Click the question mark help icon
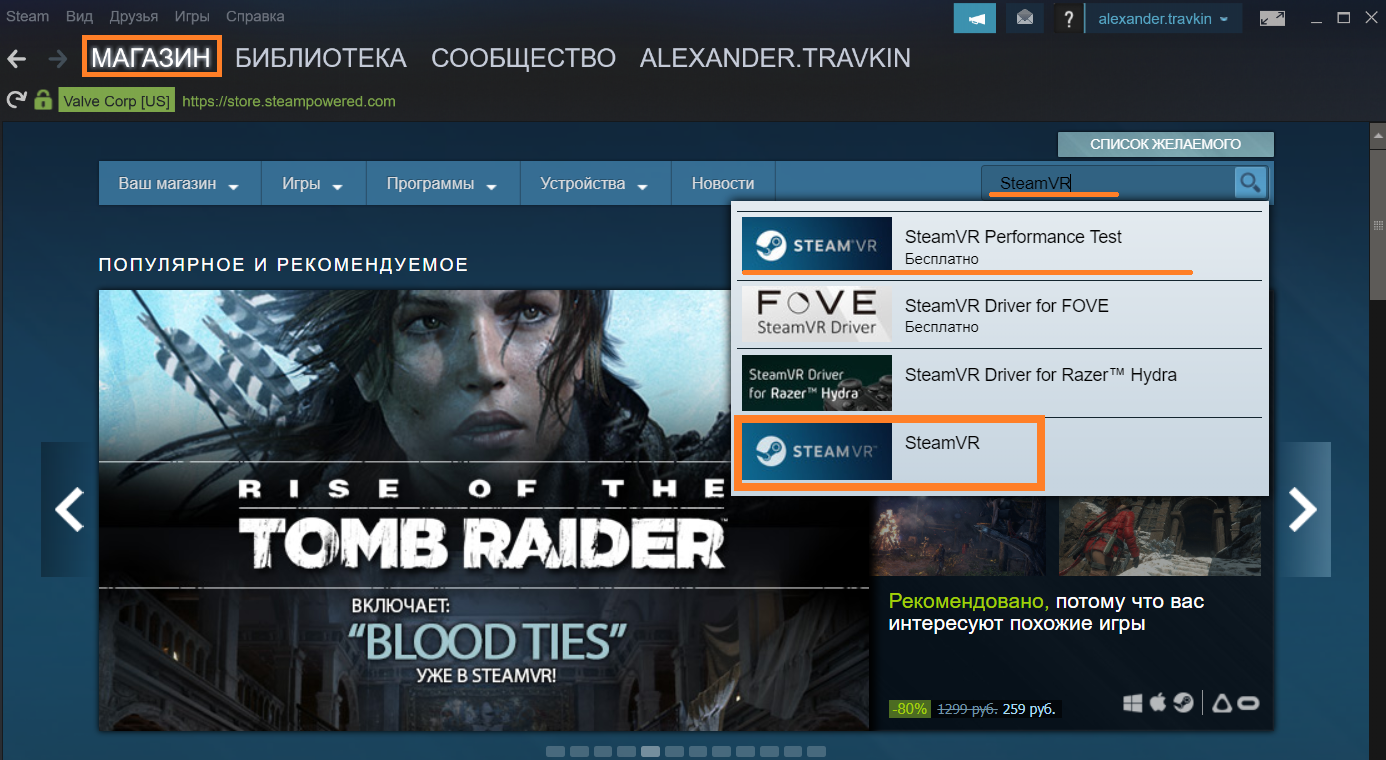The height and width of the screenshot is (760, 1386). pos(1069,18)
